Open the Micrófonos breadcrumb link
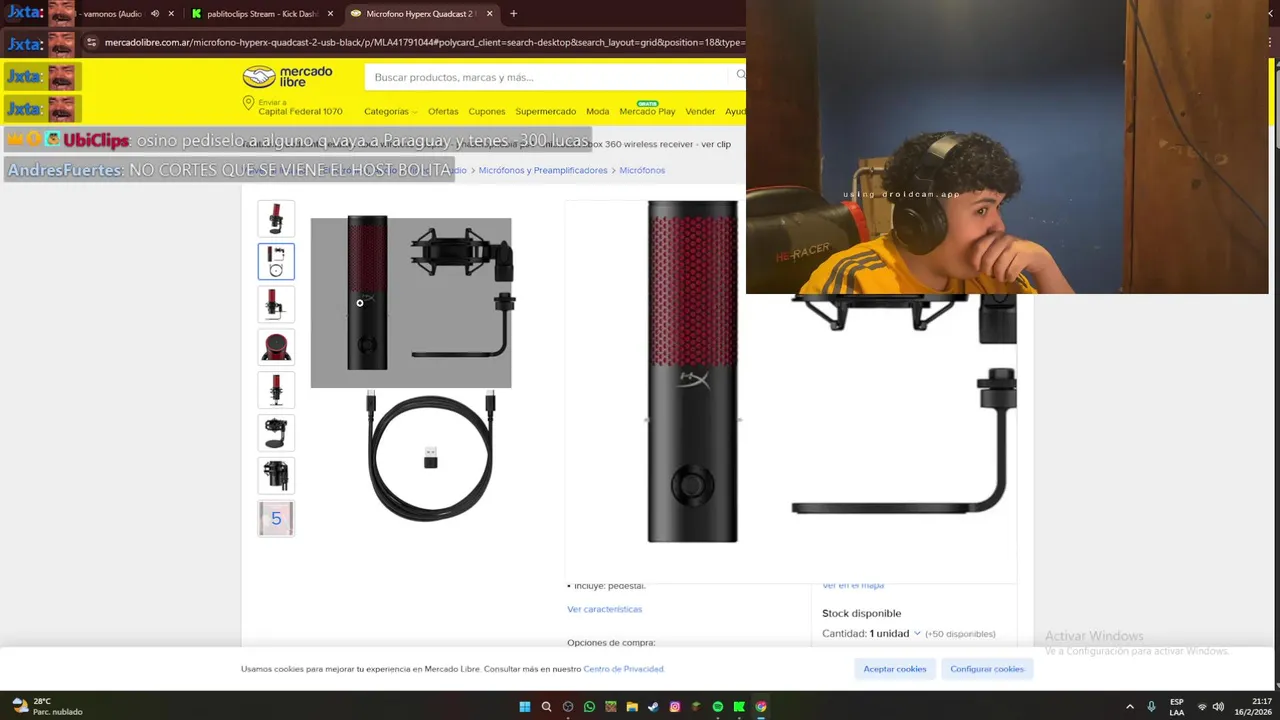The width and height of the screenshot is (1280, 720). click(x=642, y=170)
